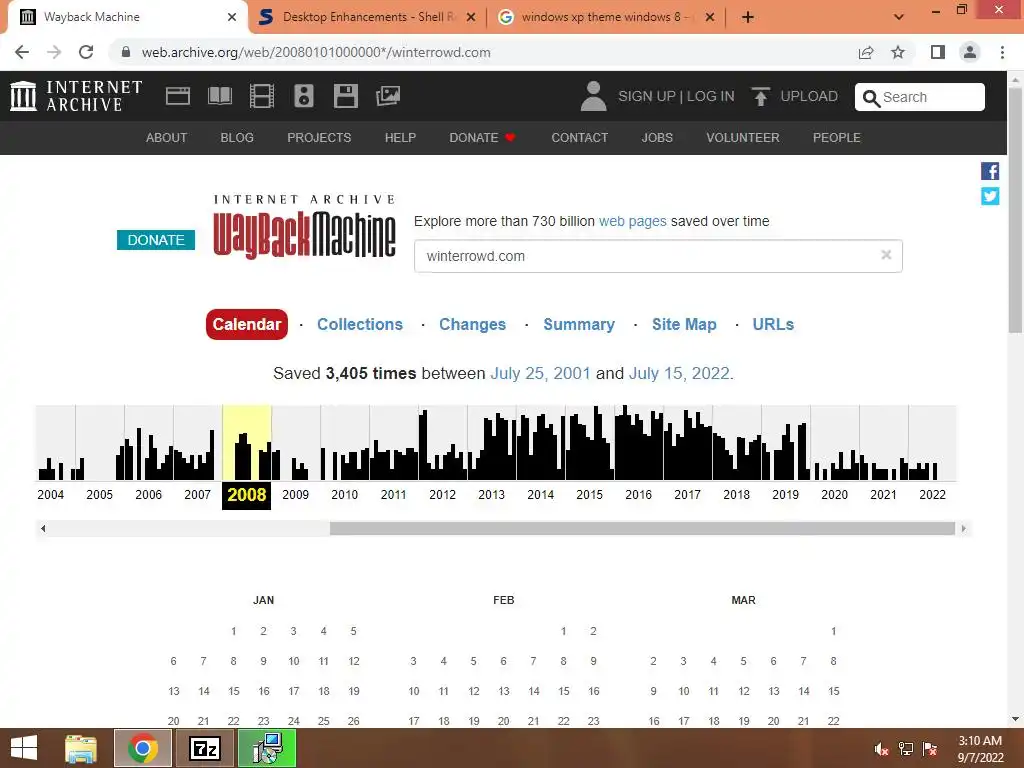Open the Collections tab
The height and width of the screenshot is (768, 1024).
coord(360,325)
